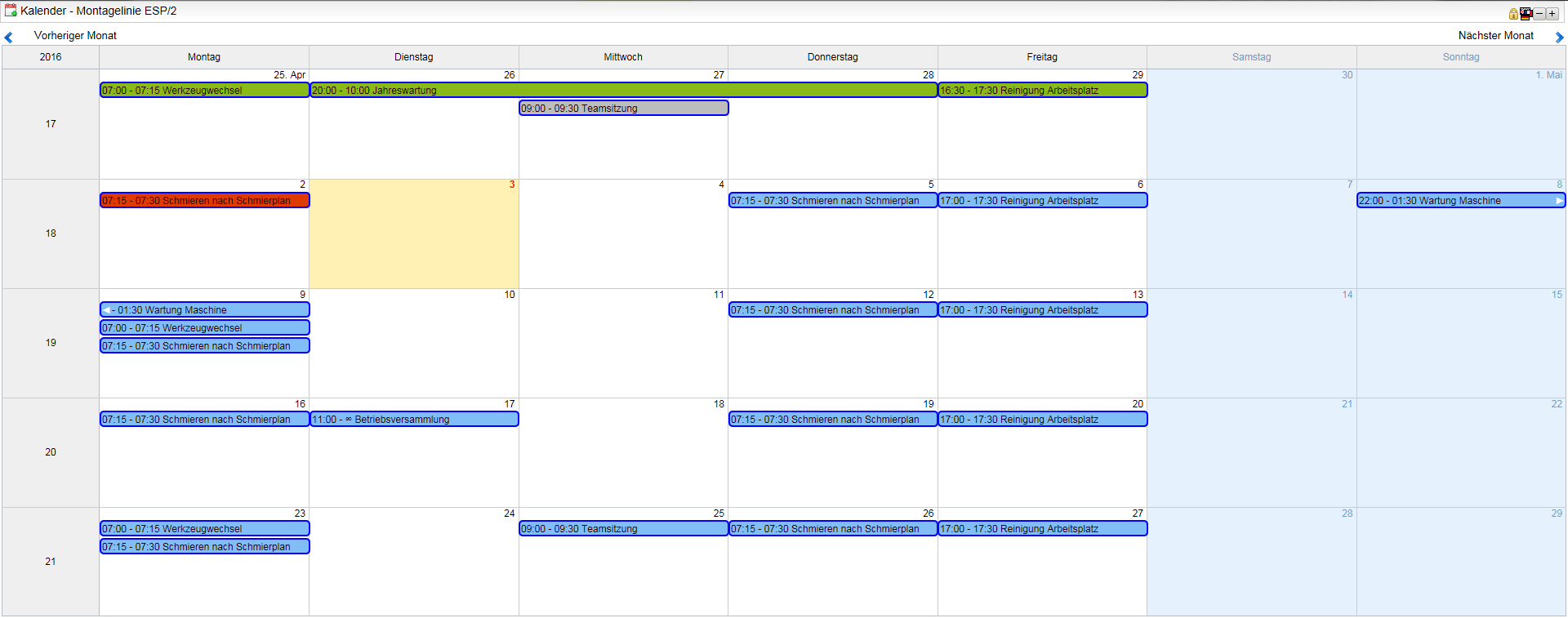Click the Dienstag column header
Image resolution: width=1568 pixels, height=618 pixels.
(414, 57)
